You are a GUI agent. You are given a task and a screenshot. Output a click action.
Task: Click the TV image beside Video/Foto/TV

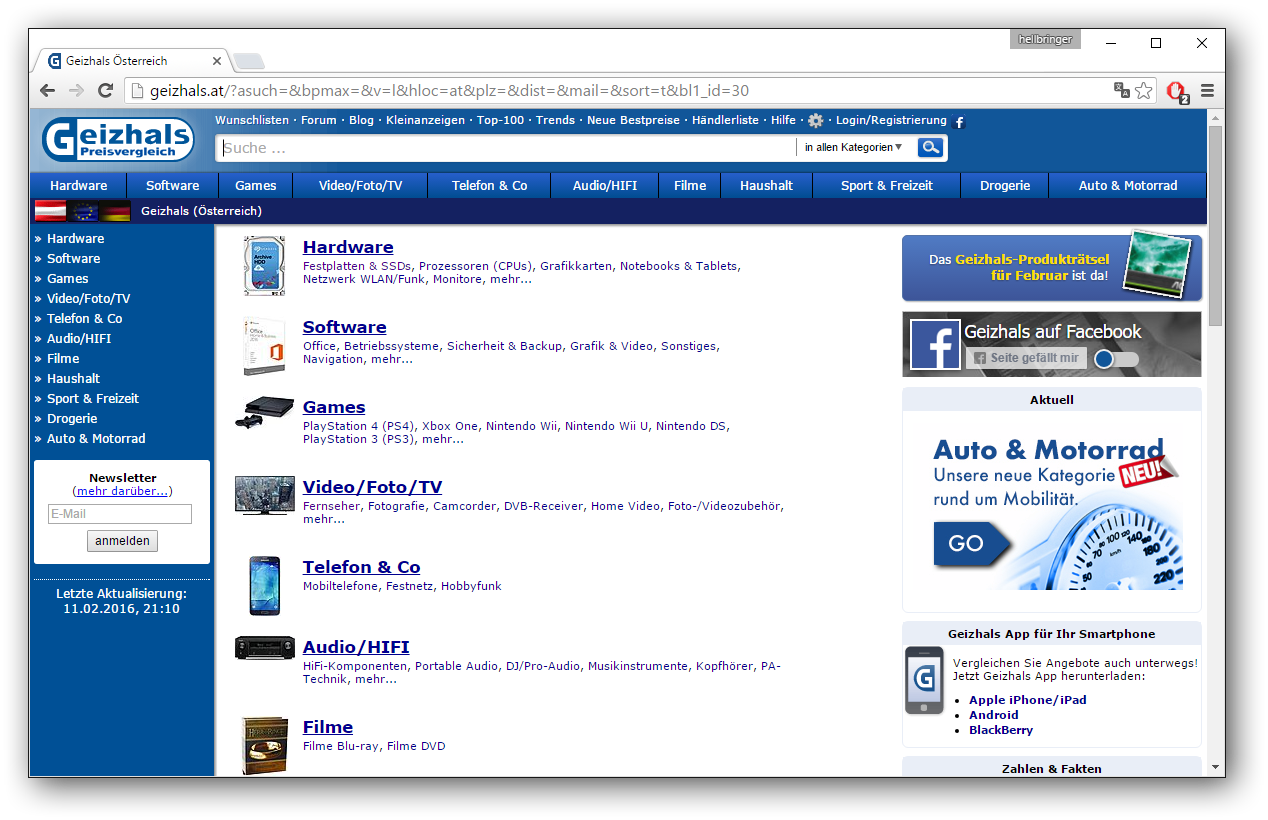[264, 495]
